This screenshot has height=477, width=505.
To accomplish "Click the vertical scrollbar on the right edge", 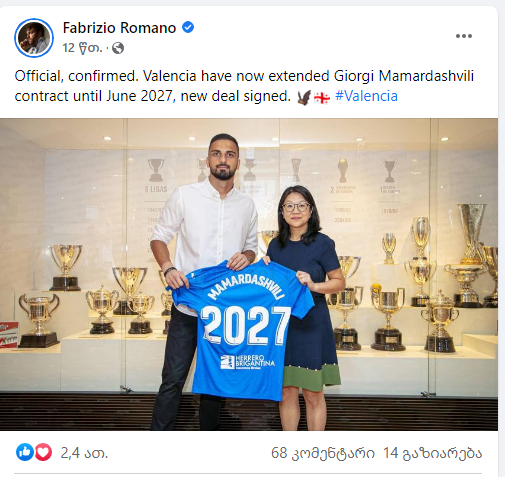I will pyautogui.click(x=502, y=238).
